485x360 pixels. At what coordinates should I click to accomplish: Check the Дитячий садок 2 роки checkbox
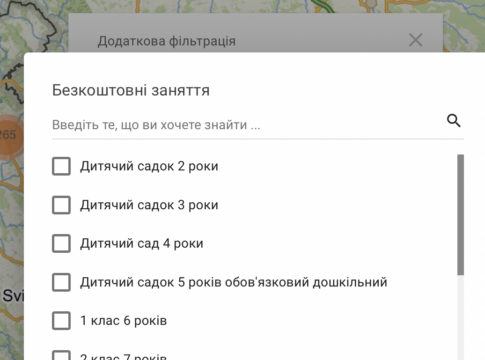pyautogui.click(x=61, y=166)
